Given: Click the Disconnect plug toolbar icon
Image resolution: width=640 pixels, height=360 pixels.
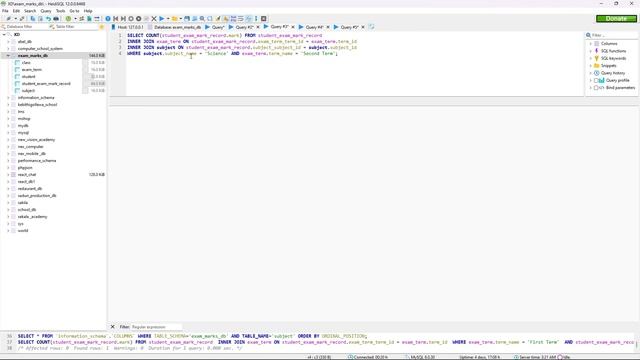Looking at the screenshot, I should [x=22, y=19].
